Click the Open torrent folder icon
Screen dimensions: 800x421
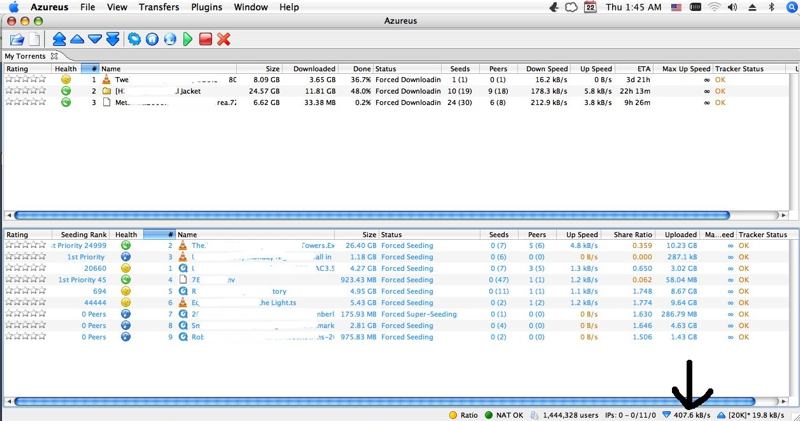coord(17,39)
